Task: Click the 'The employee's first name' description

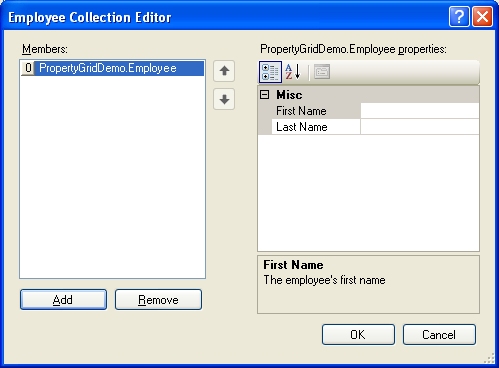Action: click(x=324, y=280)
